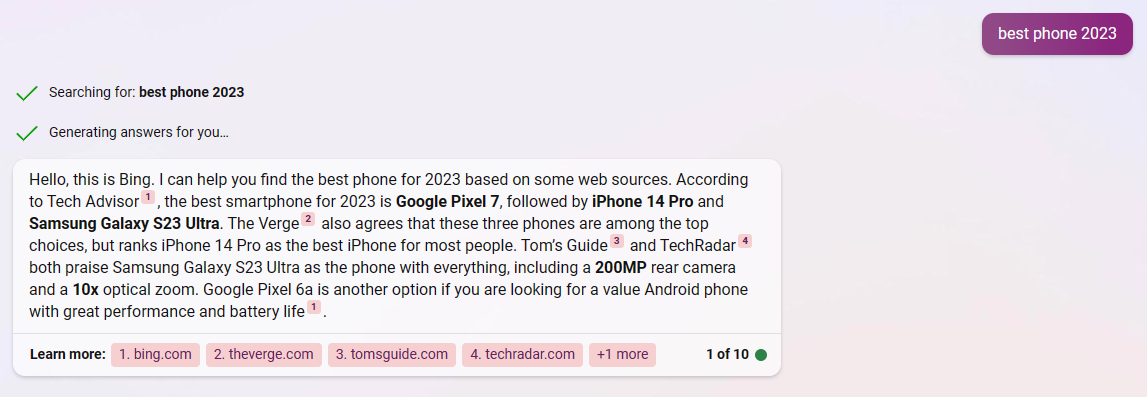Open citation 2 after The Verge
This screenshot has width=1147, height=397.
308,219
